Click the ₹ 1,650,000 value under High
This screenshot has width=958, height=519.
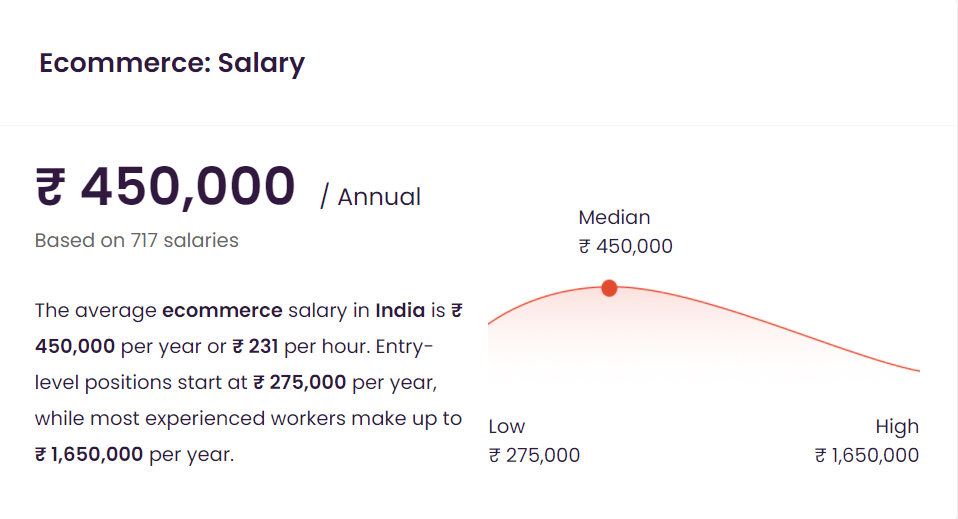[867, 455]
